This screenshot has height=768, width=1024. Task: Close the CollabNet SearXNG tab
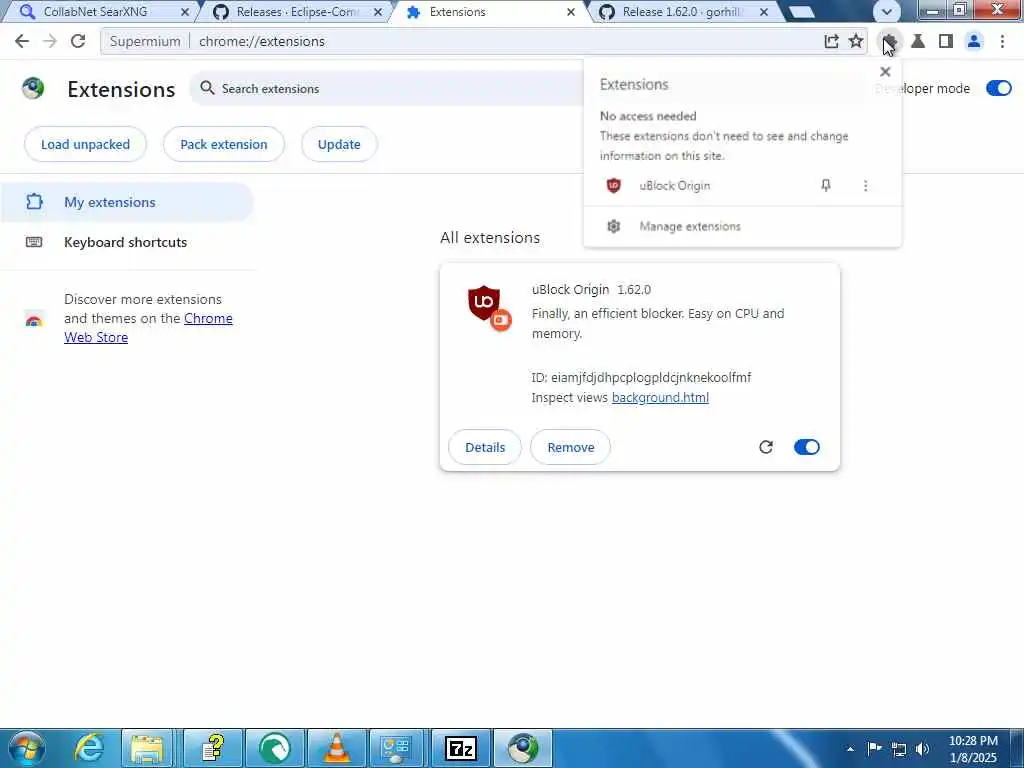pyautogui.click(x=185, y=12)
